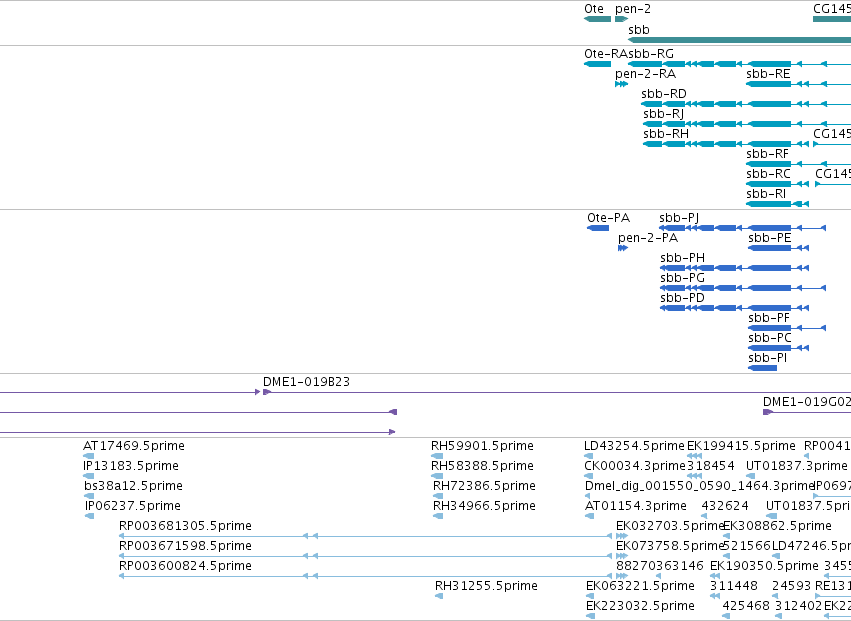Click the 311448 EST label
Image resolution: width=851 pixels, height=621 pixels.
coord(734,586)
